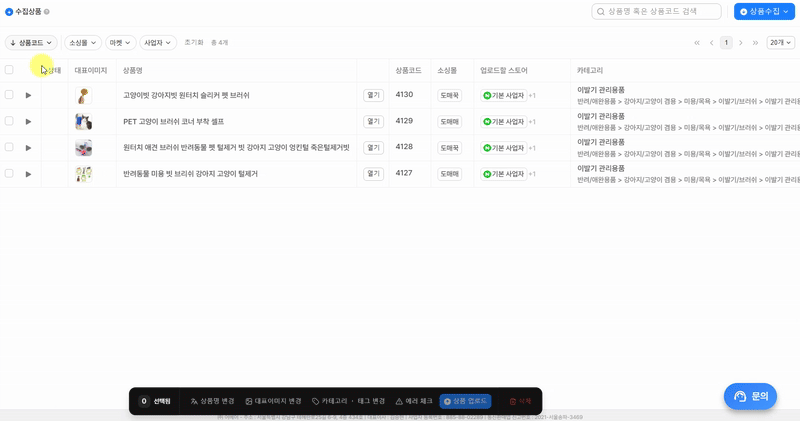Click 열기 button for product 4129
This screenshot has width=800, height=421.
click(x=373, y=121)
